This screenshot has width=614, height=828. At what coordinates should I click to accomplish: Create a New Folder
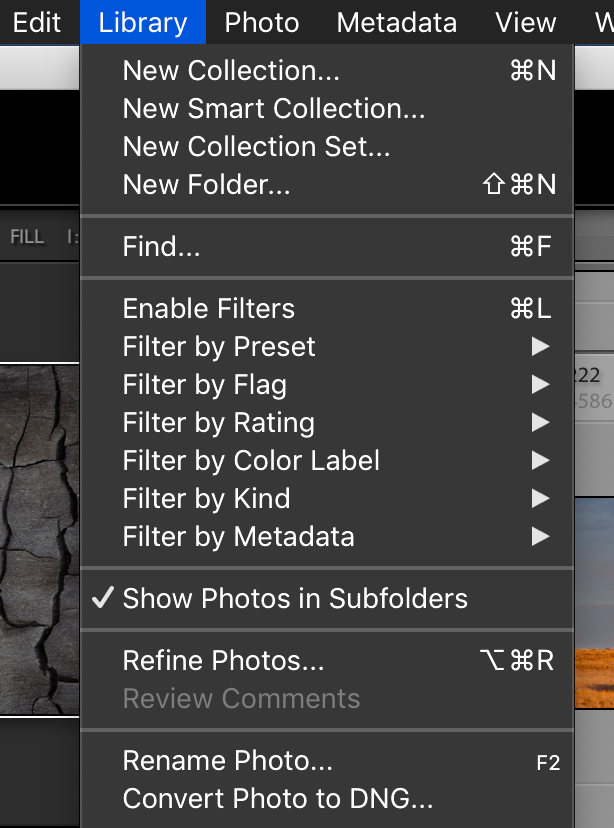click(206, 185)
